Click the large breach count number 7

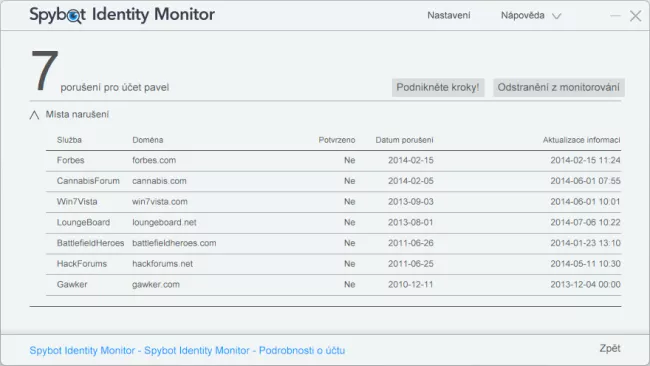[x=44, y=70]
